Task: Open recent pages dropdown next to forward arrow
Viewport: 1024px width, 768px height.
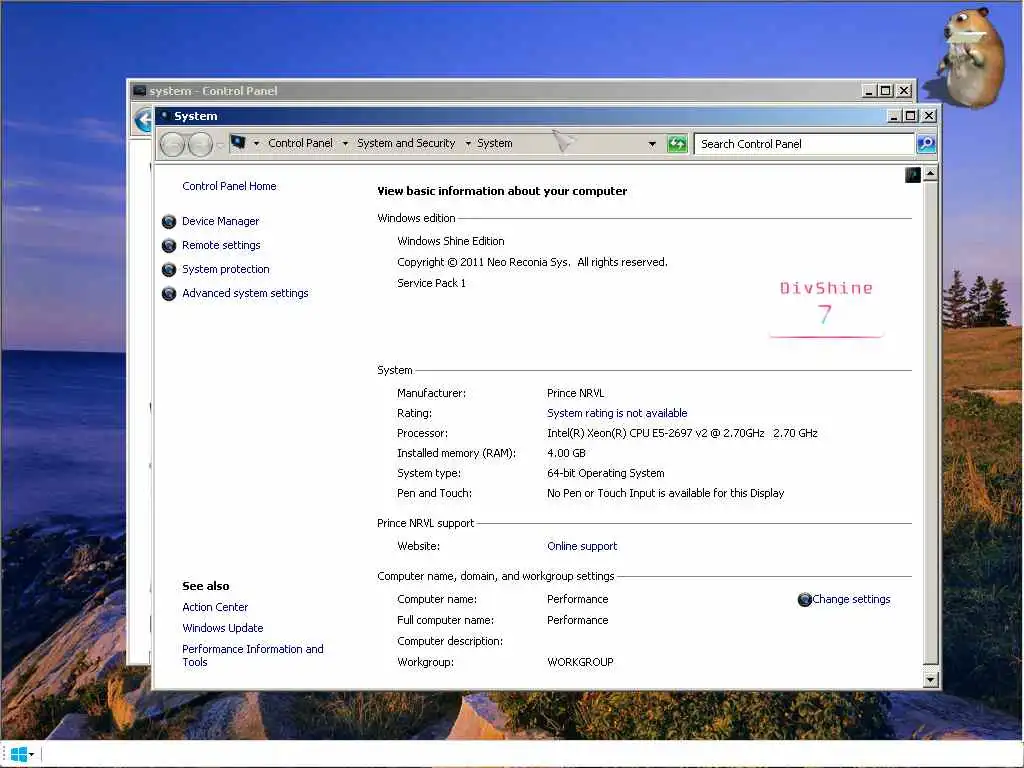Action: pos(220,145)
